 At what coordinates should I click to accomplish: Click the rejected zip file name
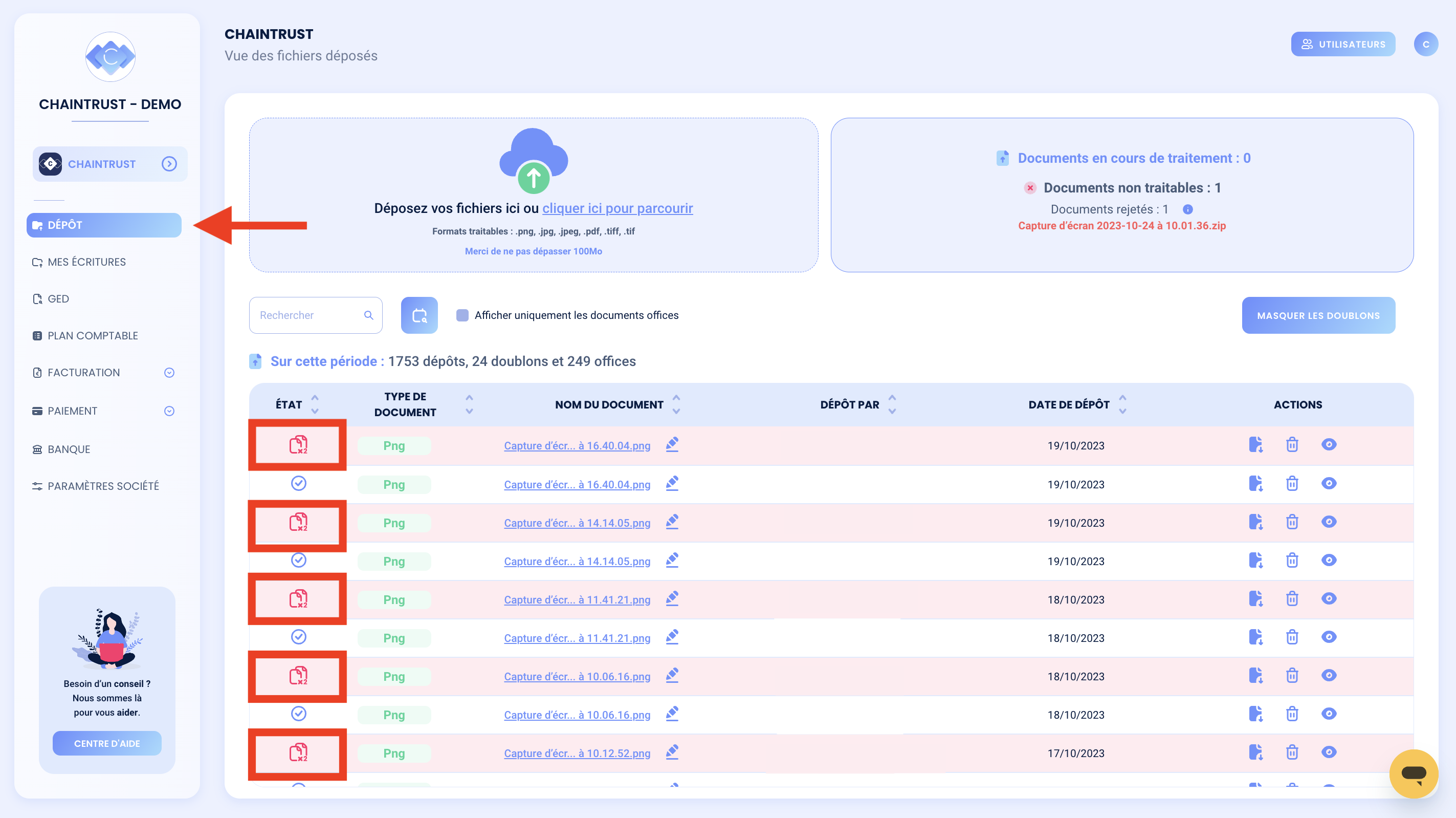(1121, 226)
